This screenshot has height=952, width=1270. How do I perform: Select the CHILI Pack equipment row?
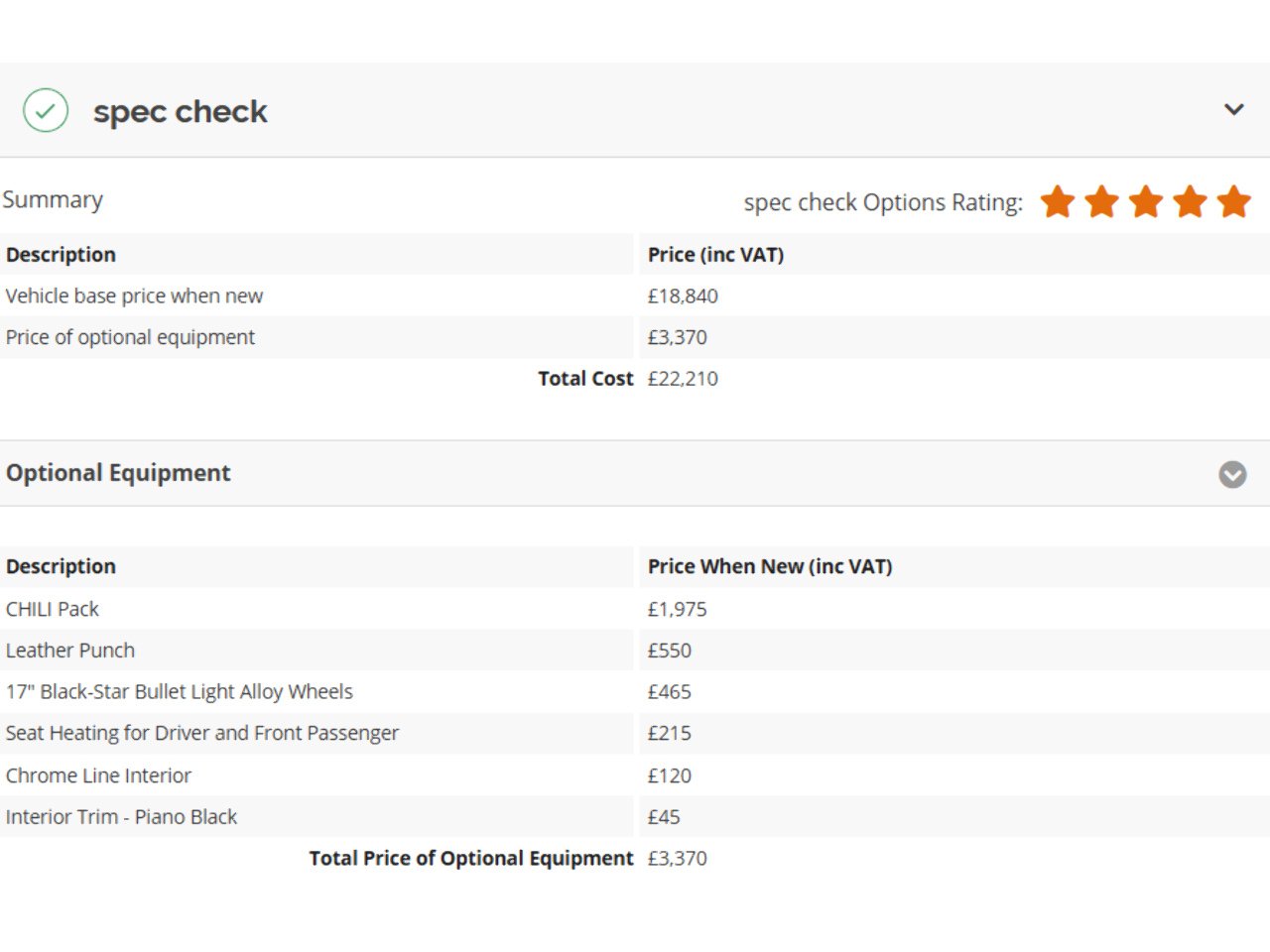[x=53, y=609]
